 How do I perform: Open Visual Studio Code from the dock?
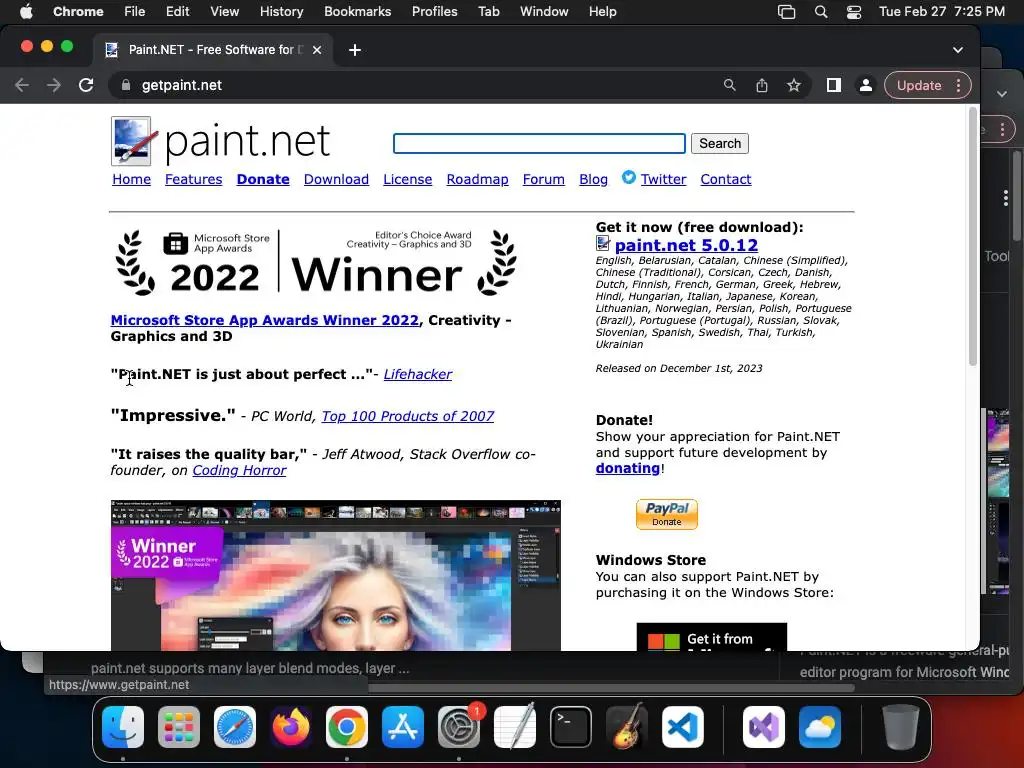(683, 727)
